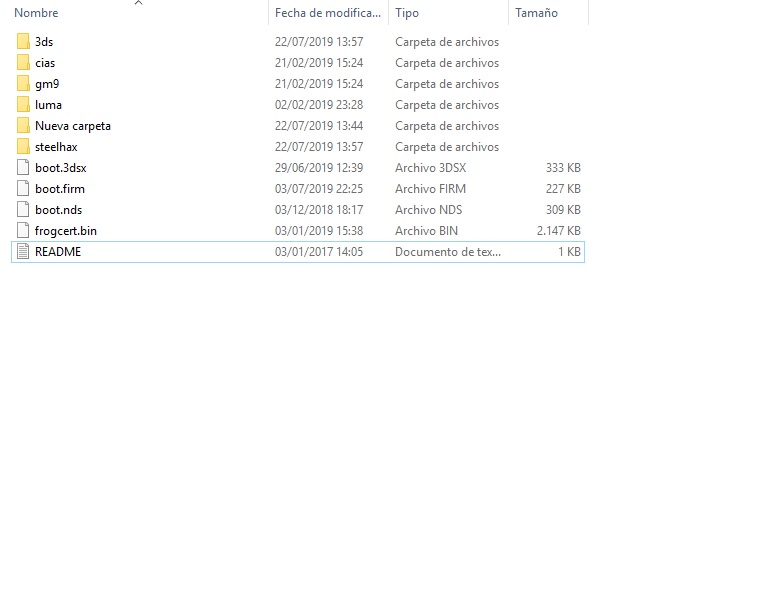Click the file name frogcert.bin
The image size is (768, 614).
pos(66,231)
